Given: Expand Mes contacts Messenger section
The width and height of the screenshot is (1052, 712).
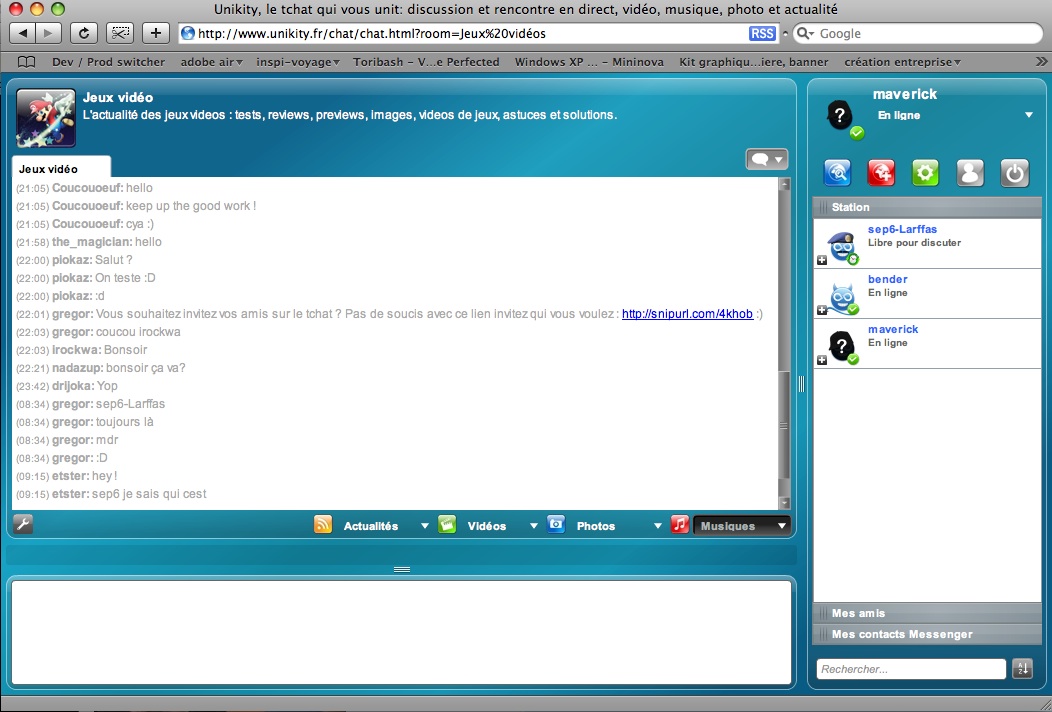Looking at the screenshot, I should click(x=927, y=634).
